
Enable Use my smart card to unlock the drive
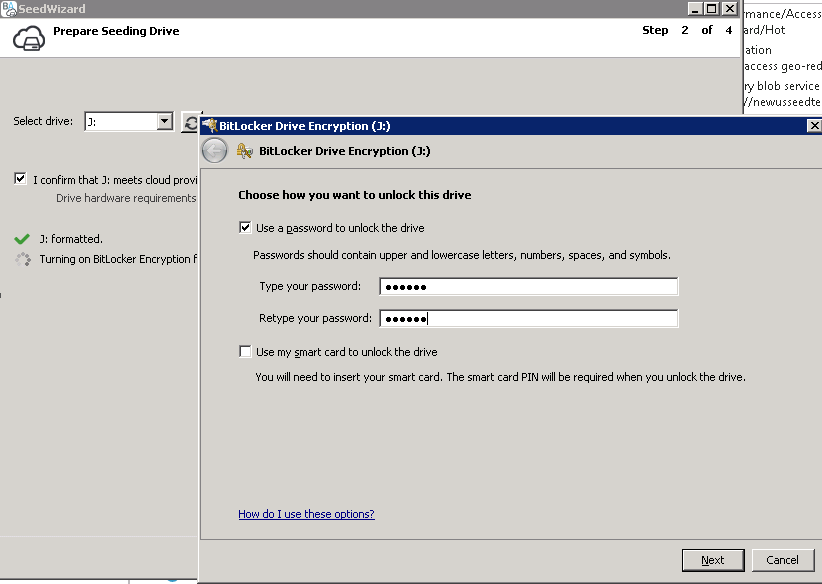click(x=245, y=351)
